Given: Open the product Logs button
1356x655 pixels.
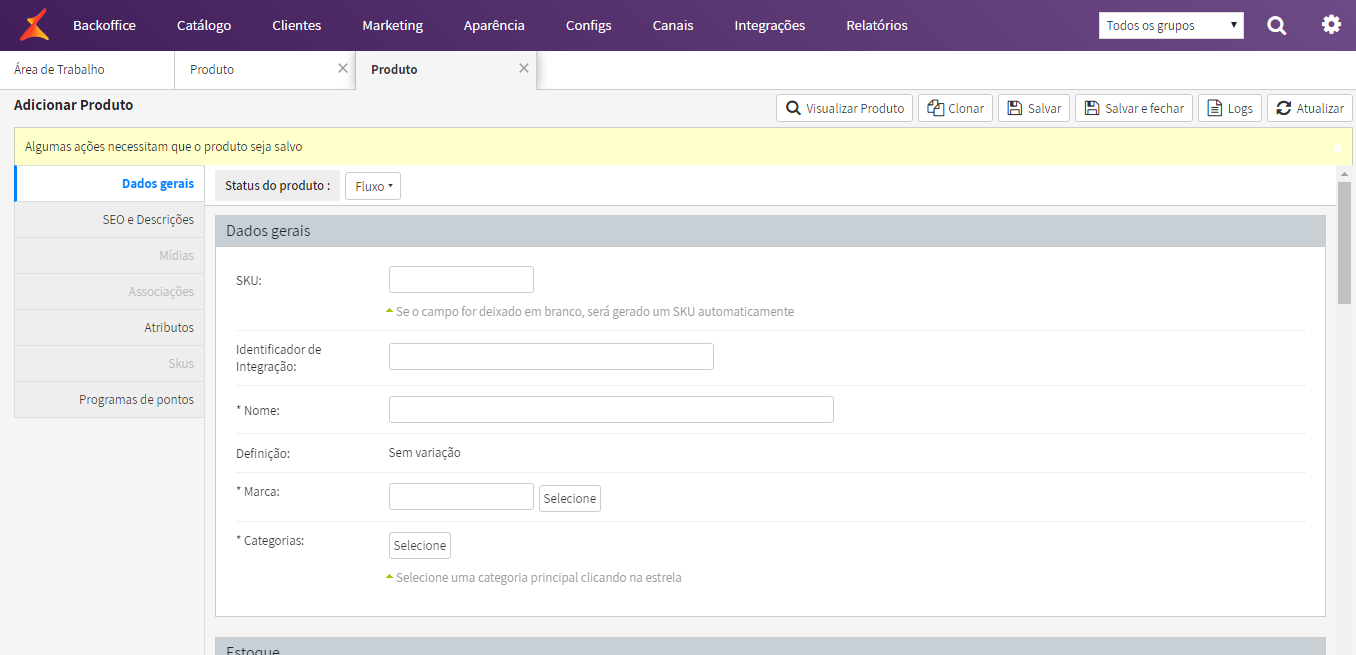Looking at the screenshot, I should point(1230,108).
